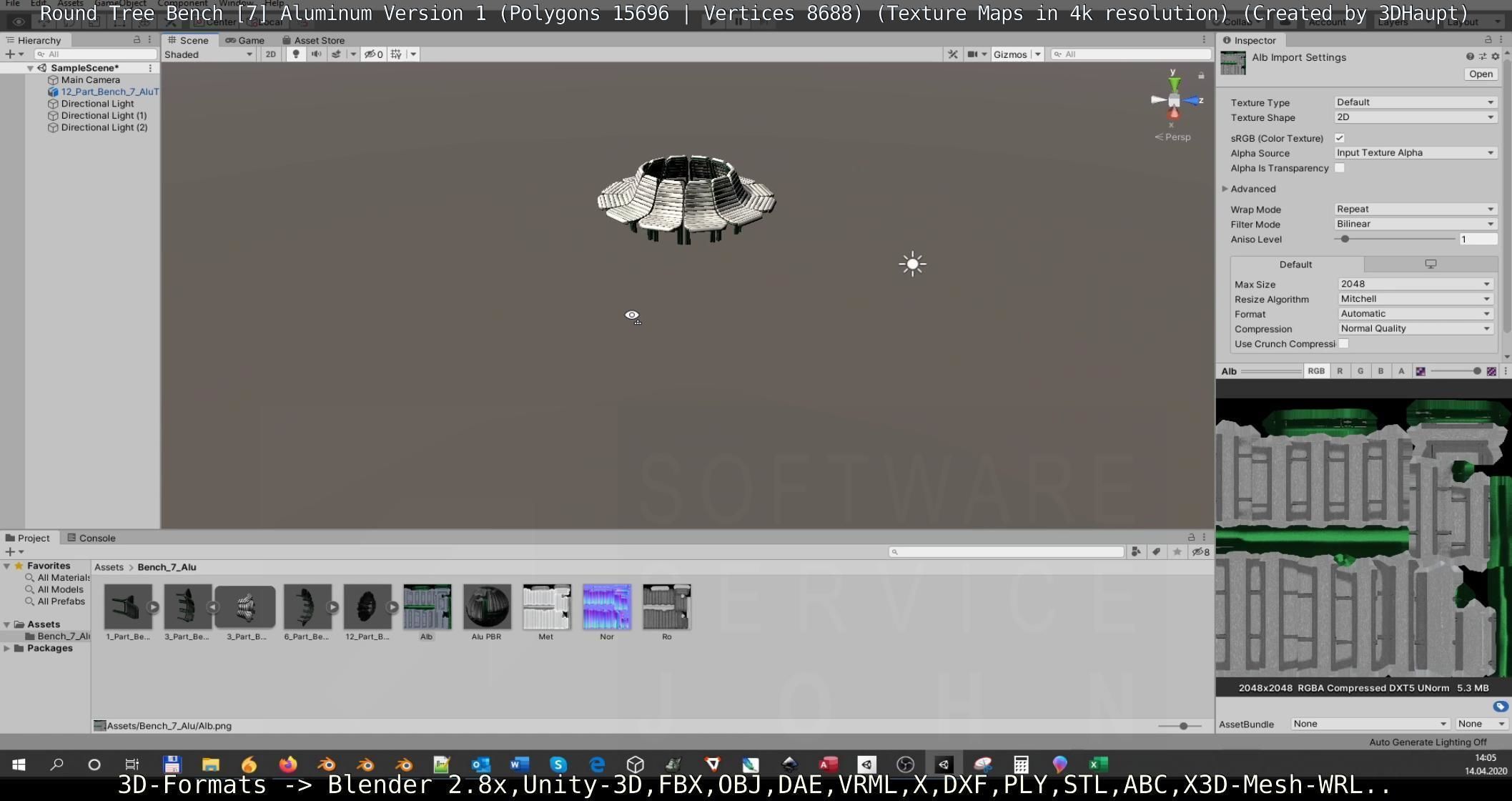Open the Wrap Mode dropdown
The height and width of the screenshot is (801, 1512).
tap(1415, 209)
